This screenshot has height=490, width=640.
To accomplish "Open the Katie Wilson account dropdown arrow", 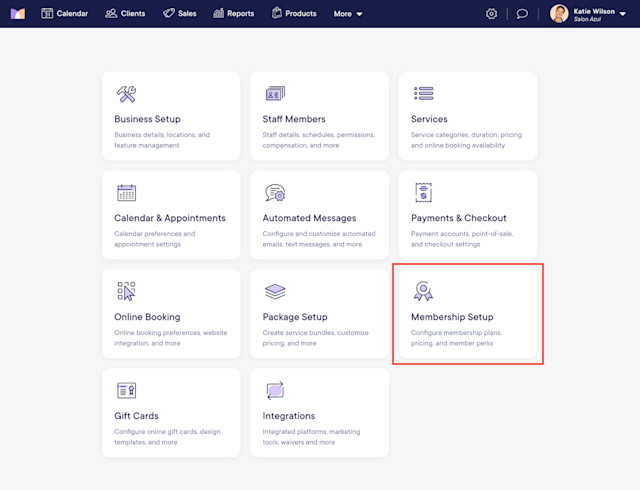I will [623, 14].
